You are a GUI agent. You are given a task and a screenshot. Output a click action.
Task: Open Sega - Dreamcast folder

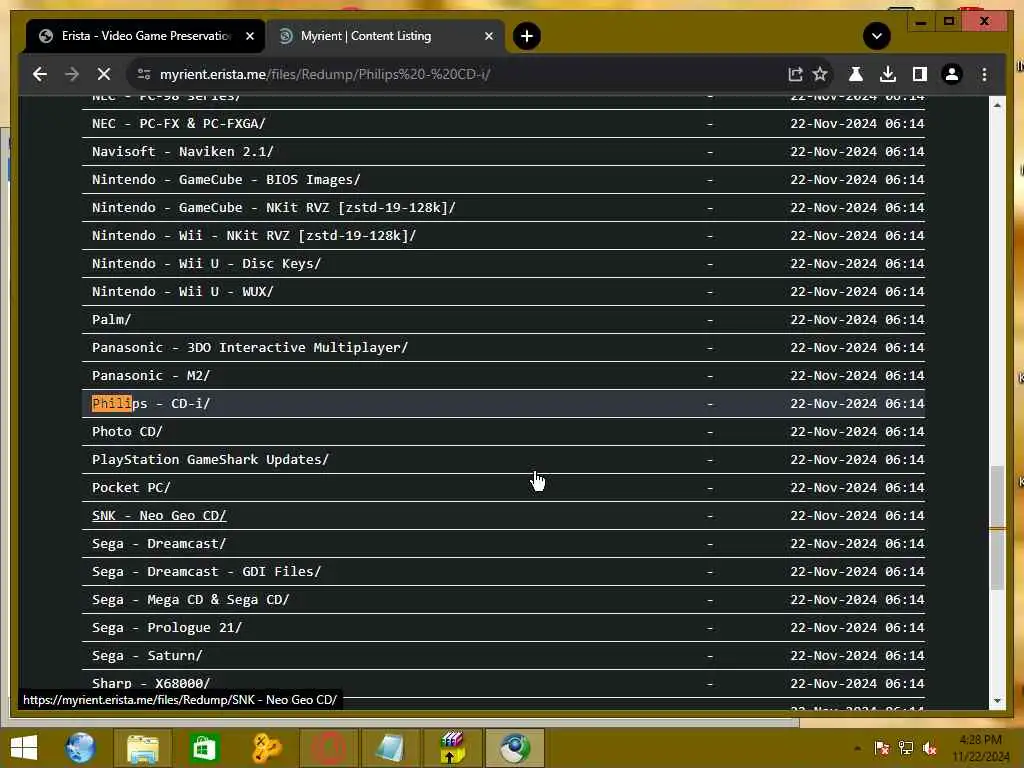[159, 544]
